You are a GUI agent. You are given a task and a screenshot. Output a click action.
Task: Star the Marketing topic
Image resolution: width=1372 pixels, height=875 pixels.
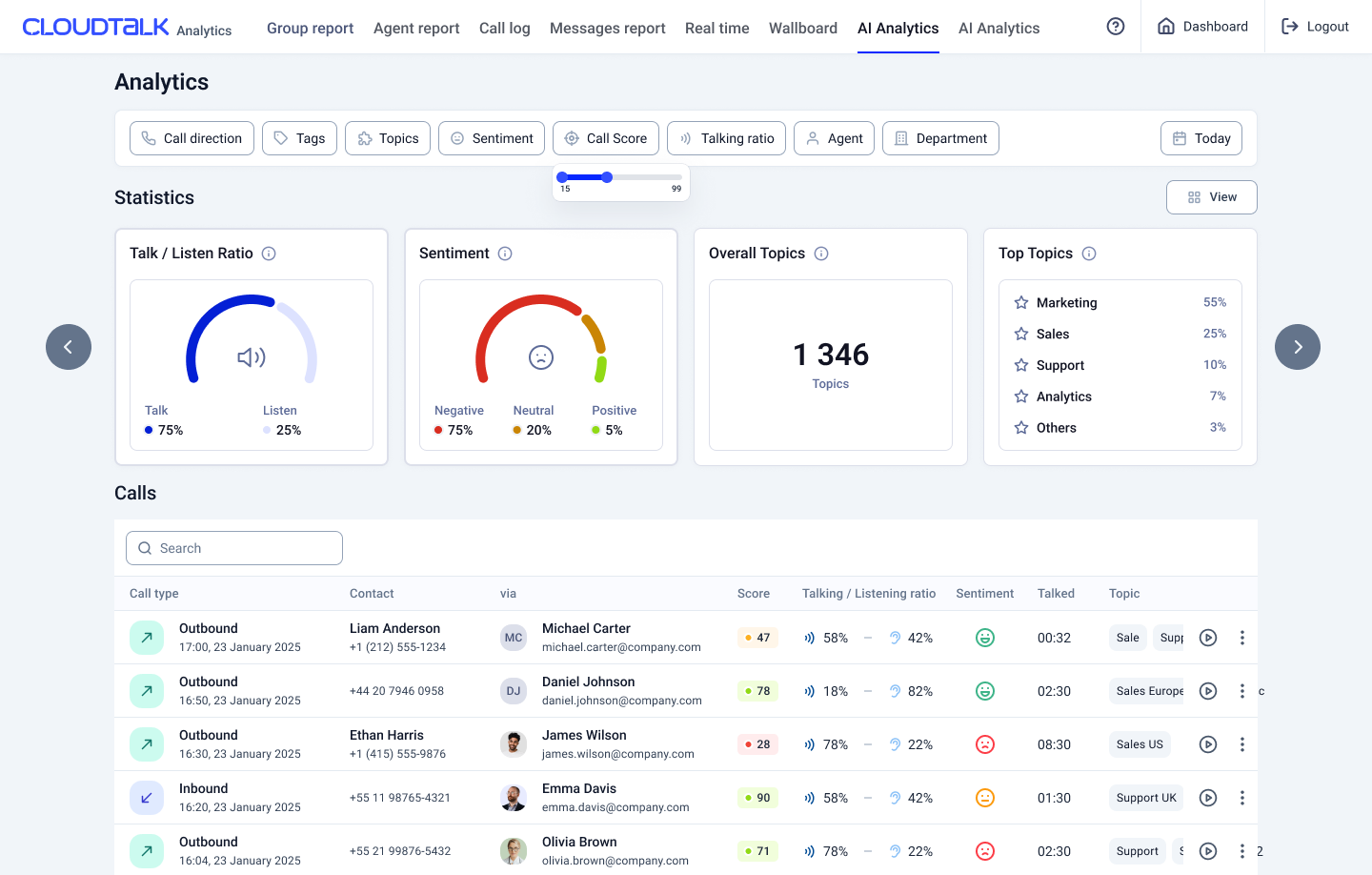[x=1021, y=302]
